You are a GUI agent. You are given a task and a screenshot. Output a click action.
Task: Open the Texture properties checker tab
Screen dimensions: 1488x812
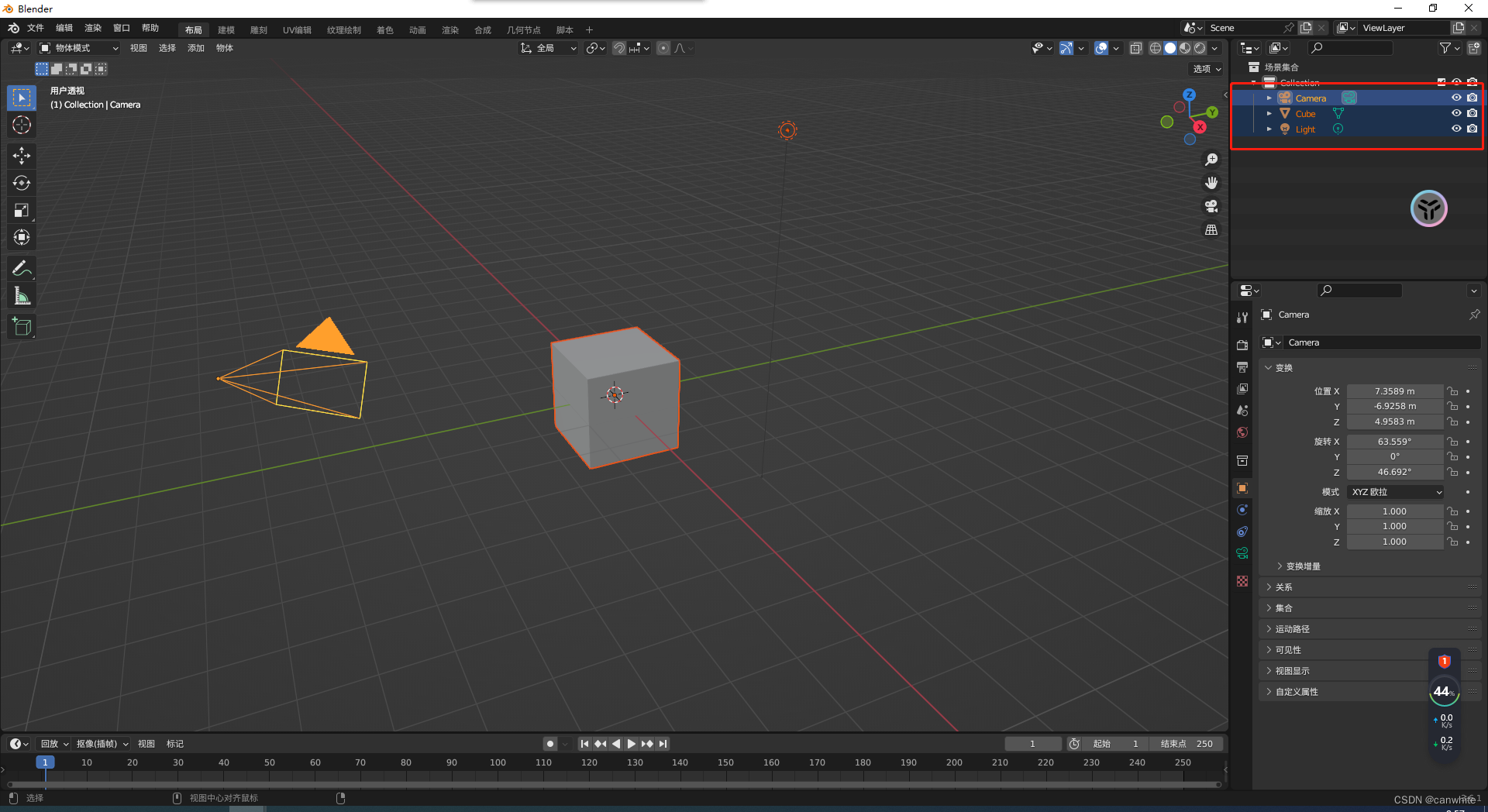[1242, 581]
